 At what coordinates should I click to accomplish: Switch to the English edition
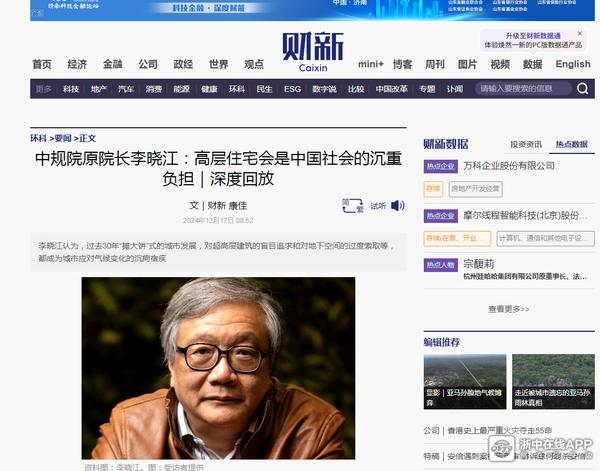573,64
